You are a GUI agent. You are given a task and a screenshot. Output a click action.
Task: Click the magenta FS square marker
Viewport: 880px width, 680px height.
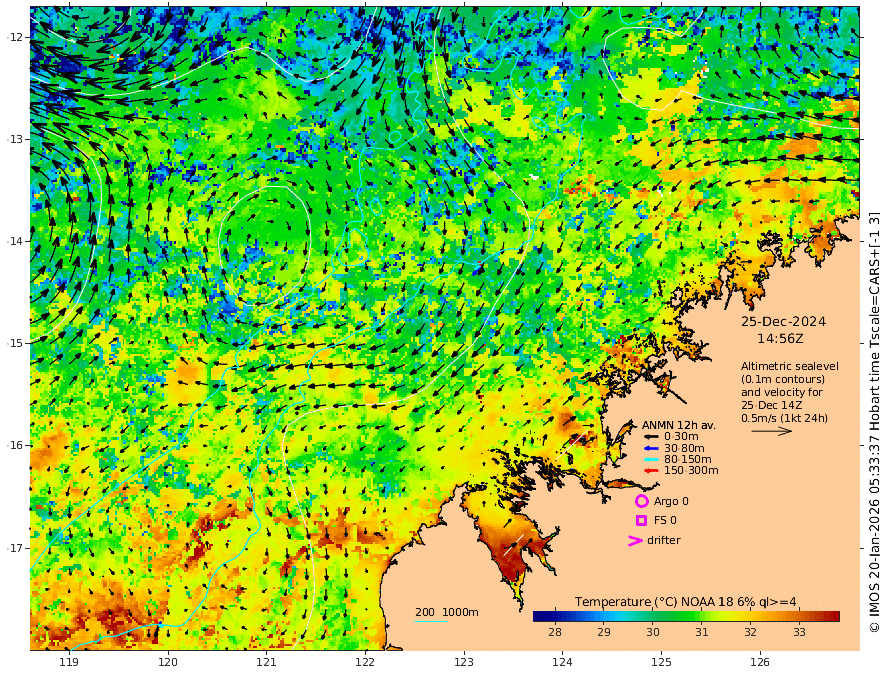tap(641, 521)
